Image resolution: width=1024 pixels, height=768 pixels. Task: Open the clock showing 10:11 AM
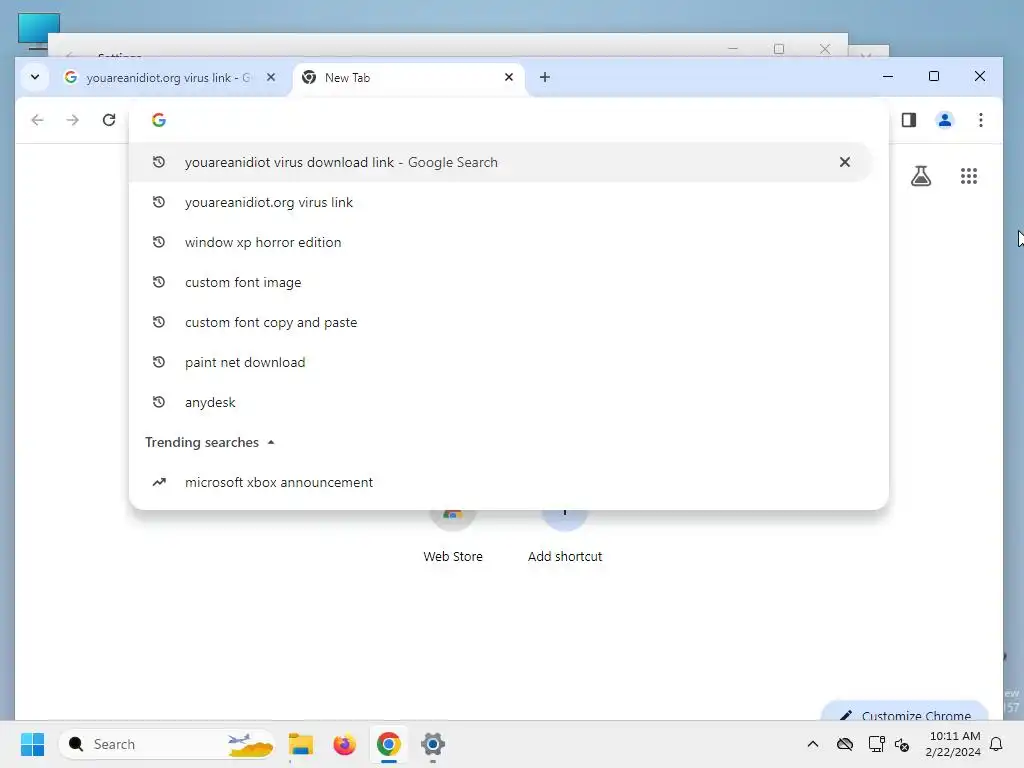[x=953, y=744]
